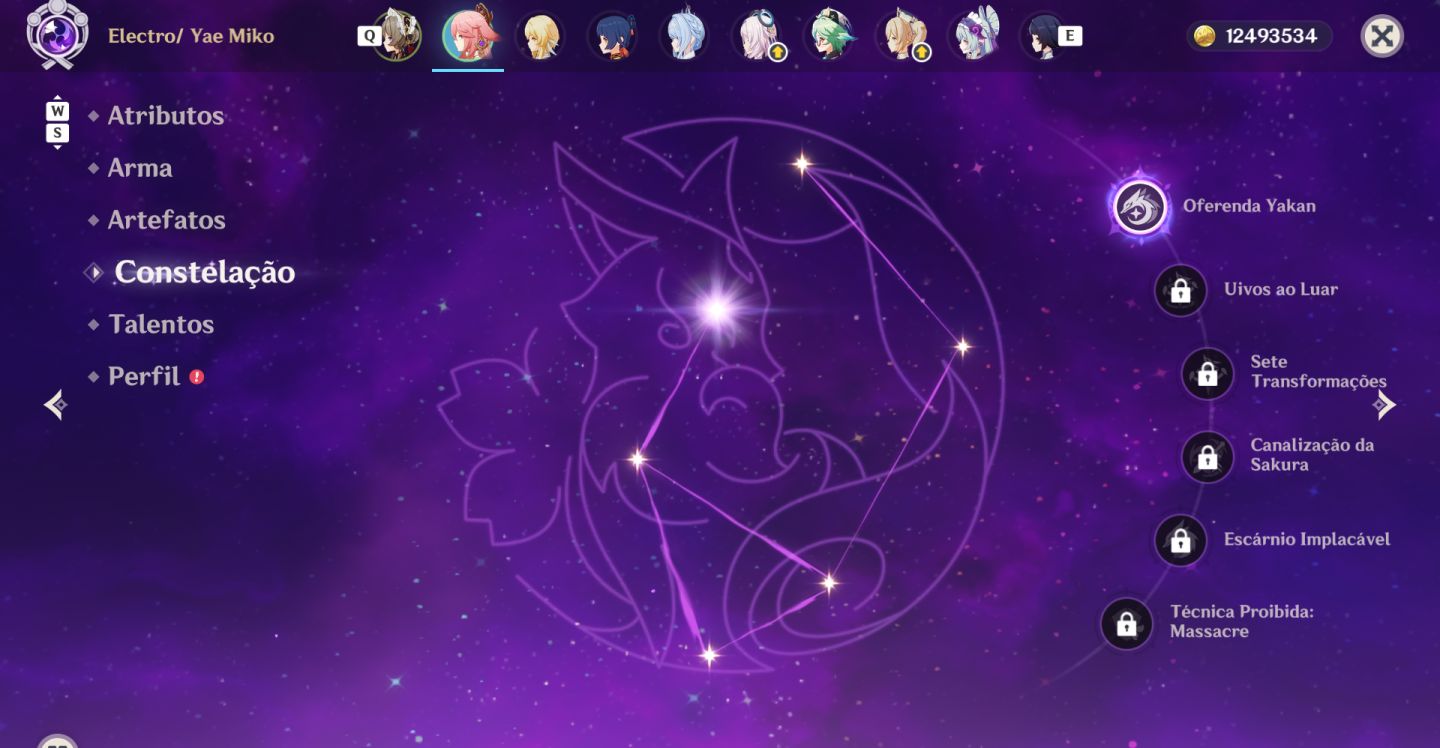The image size is (1440, 748).
Task: Select the dark-blue-haired avatar in red outfit
Action: (x=612, y=36)
